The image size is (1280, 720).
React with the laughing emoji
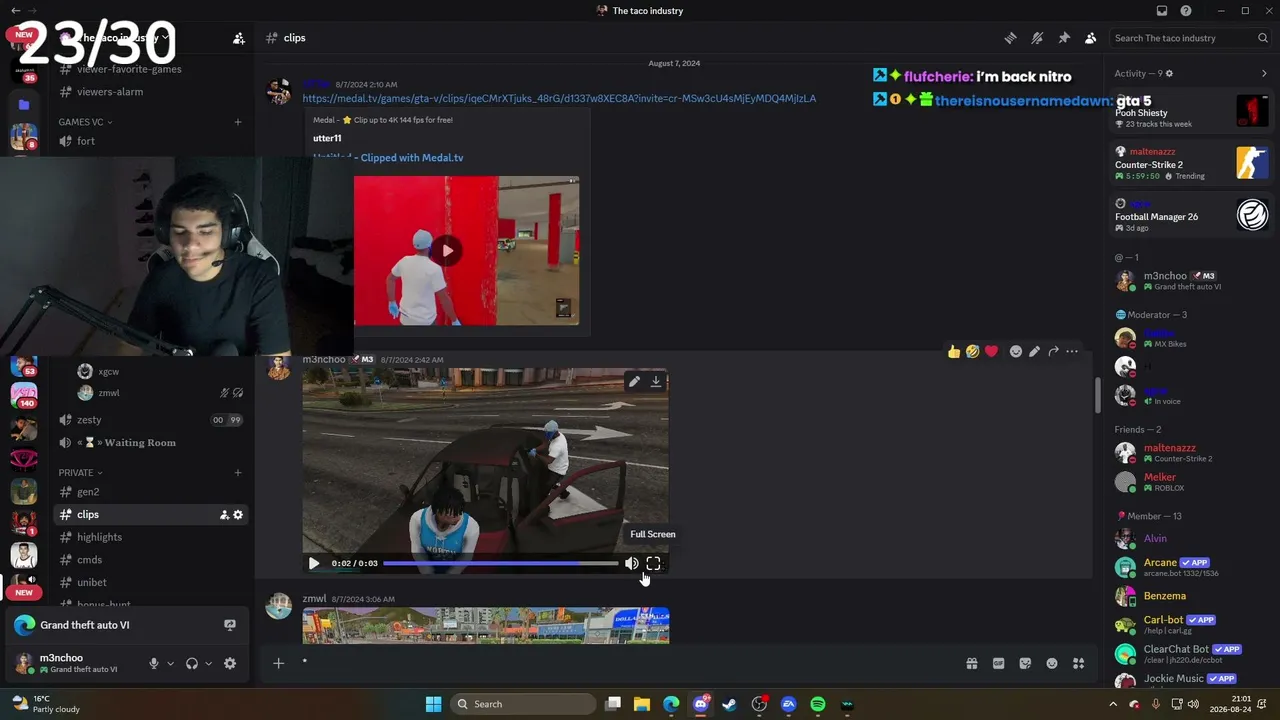click(x=972, y=351)
